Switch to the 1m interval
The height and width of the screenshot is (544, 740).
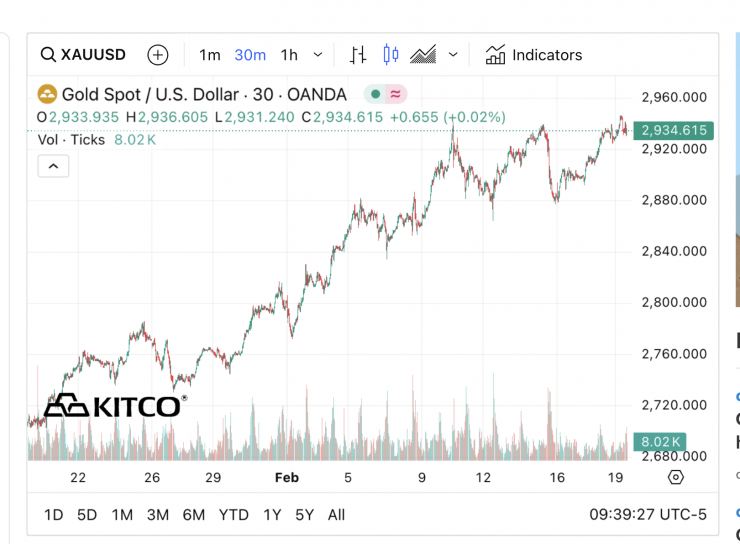coord(209,55)
